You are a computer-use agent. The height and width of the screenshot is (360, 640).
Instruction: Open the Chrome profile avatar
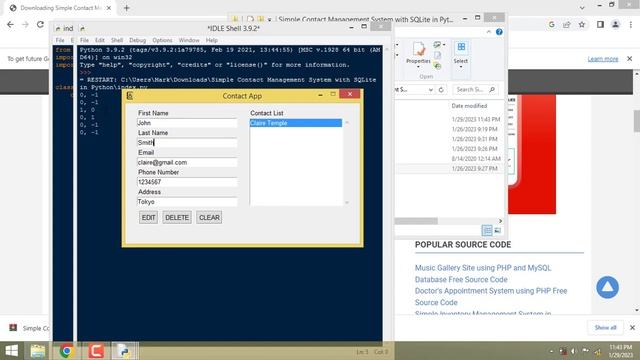(x=616, y=24)
